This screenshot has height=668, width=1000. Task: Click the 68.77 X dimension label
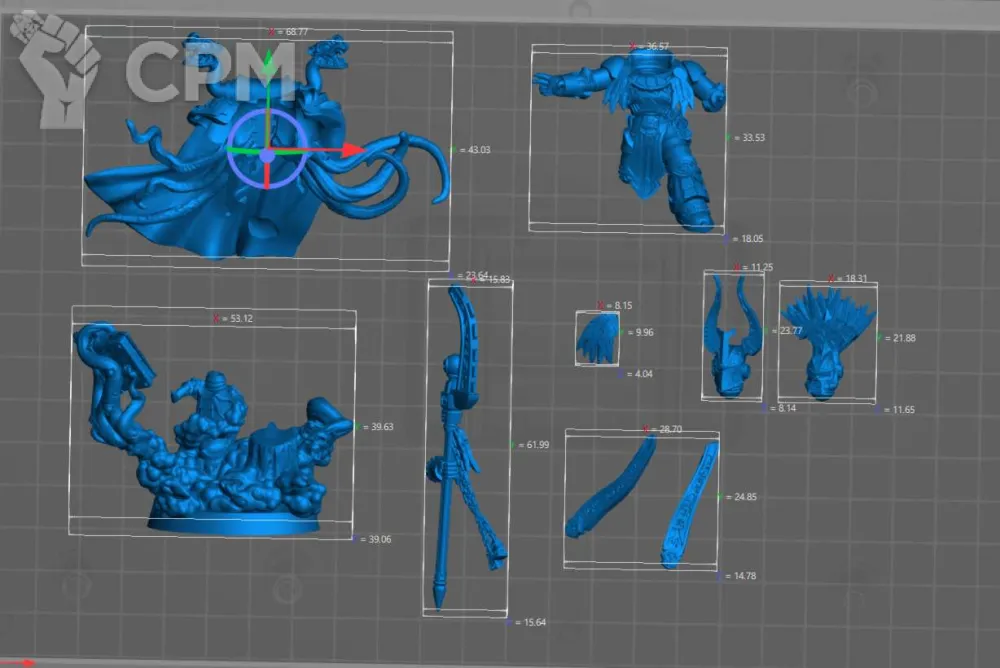(295, 32)
